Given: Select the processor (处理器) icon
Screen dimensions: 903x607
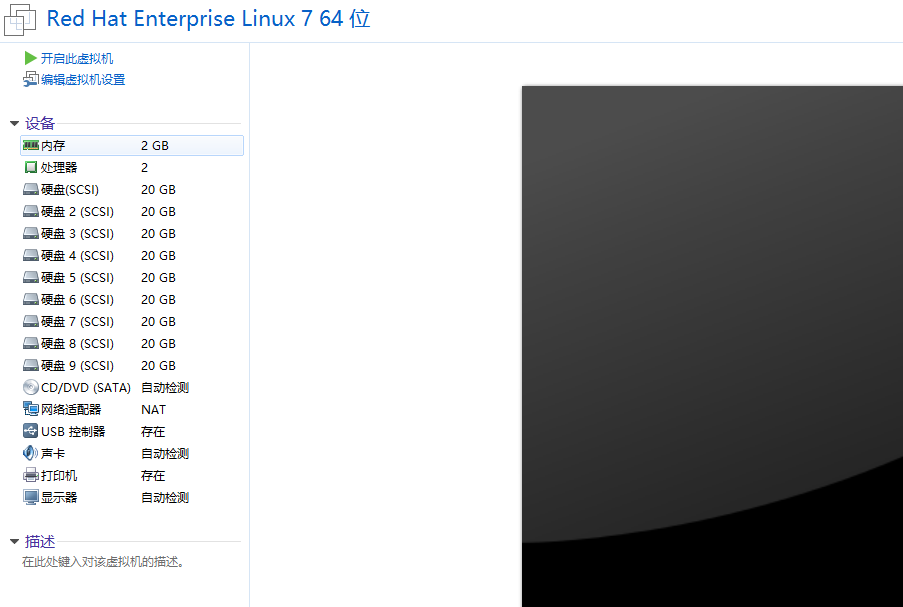Looking at the screenshot, I should (x=31, y=168).
